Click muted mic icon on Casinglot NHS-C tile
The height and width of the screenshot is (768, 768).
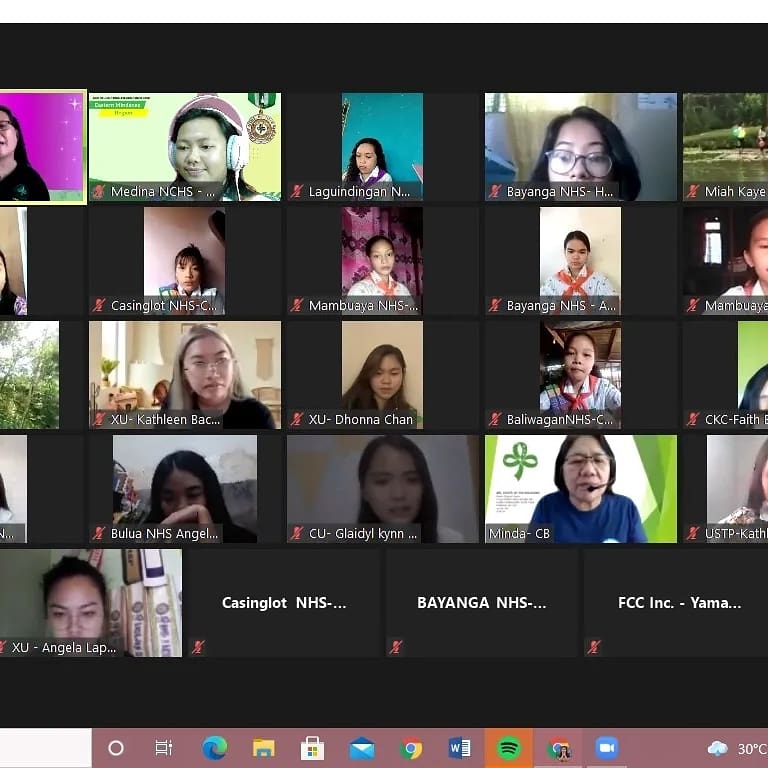click(x=99, y=306)
